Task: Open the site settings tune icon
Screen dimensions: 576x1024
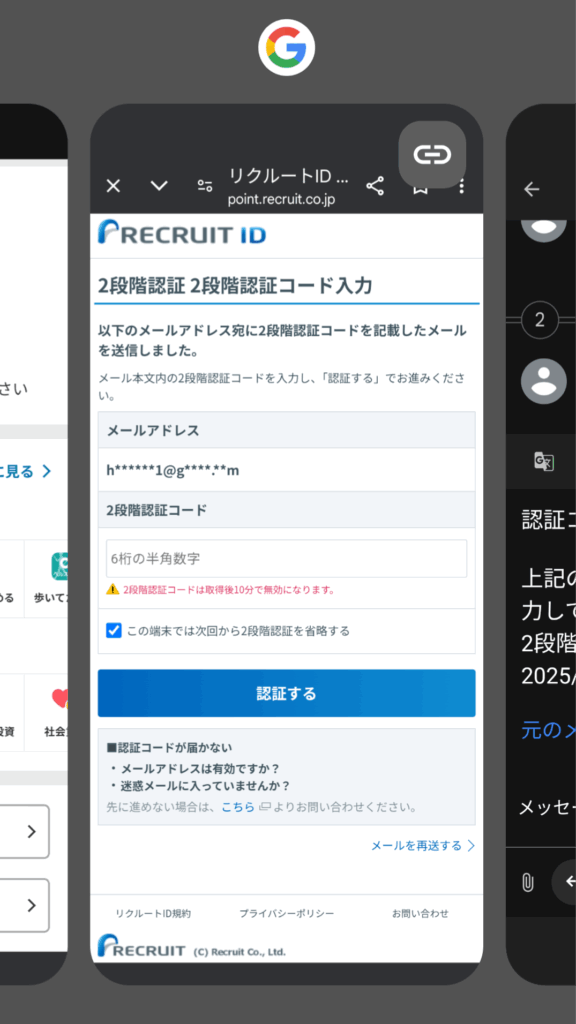Action: point(205,186)
